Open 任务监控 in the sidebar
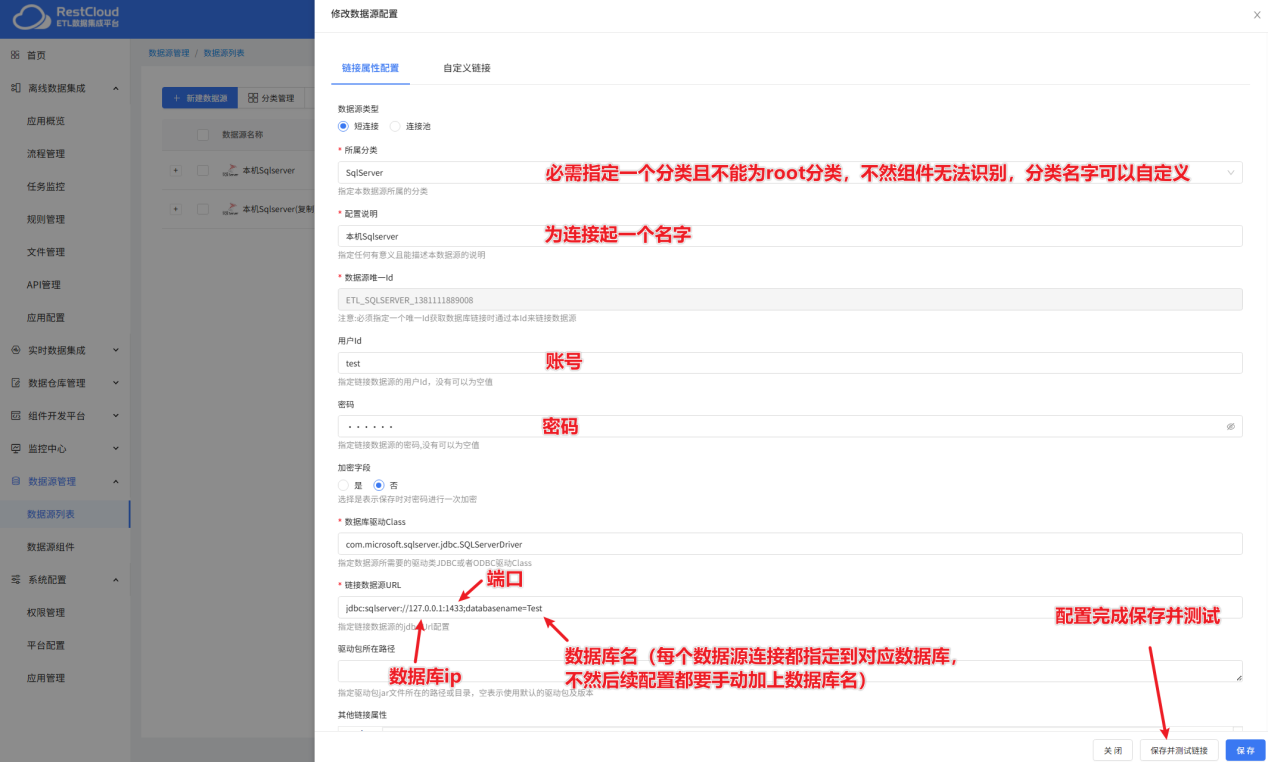Screen dimensions: 1268x762 click(46, 186)
